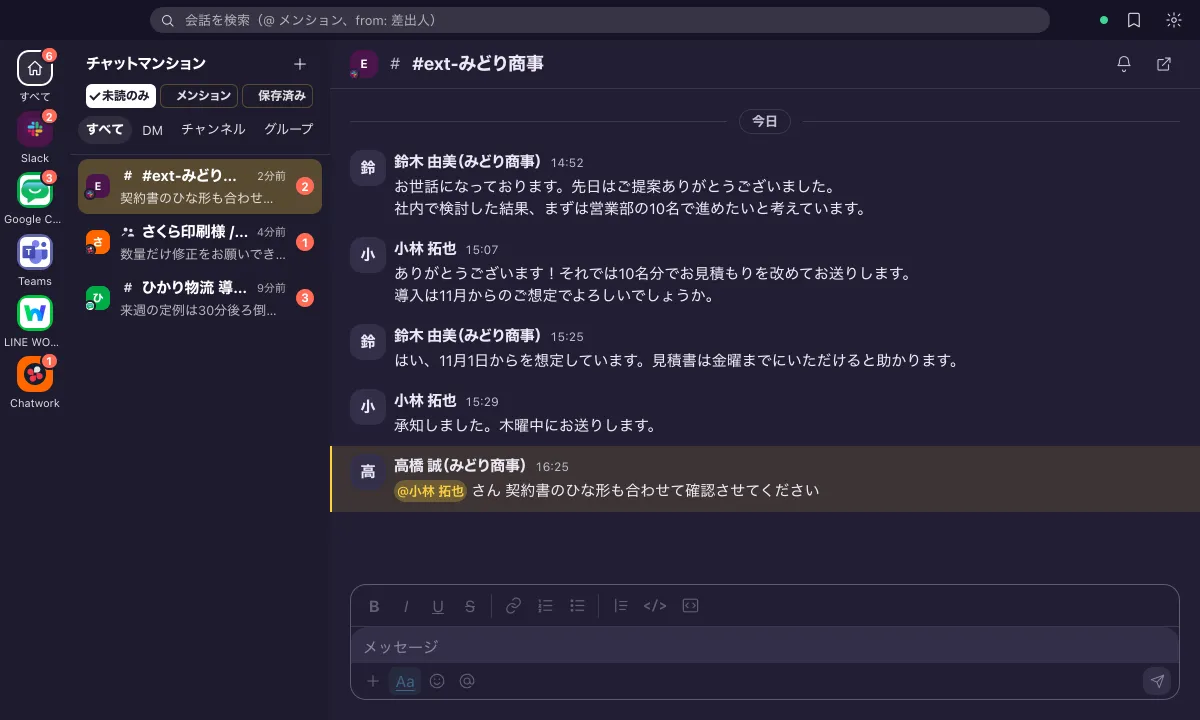Open the LINE WORKS service icon
Viewport: 1200px width, 720px height.
point(35,313)
